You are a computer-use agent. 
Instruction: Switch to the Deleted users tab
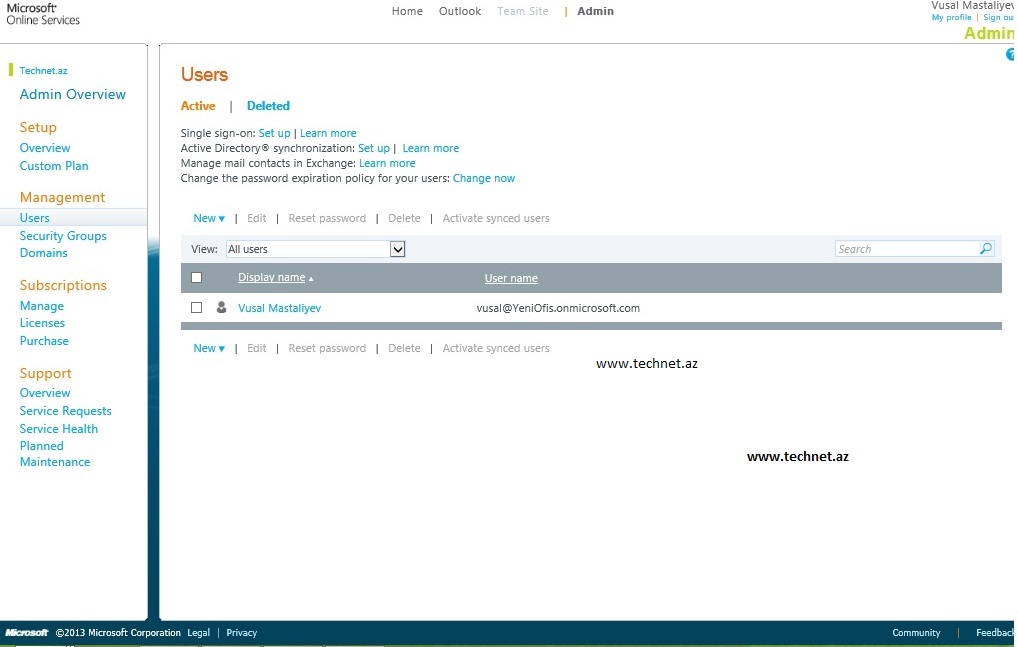268,106
